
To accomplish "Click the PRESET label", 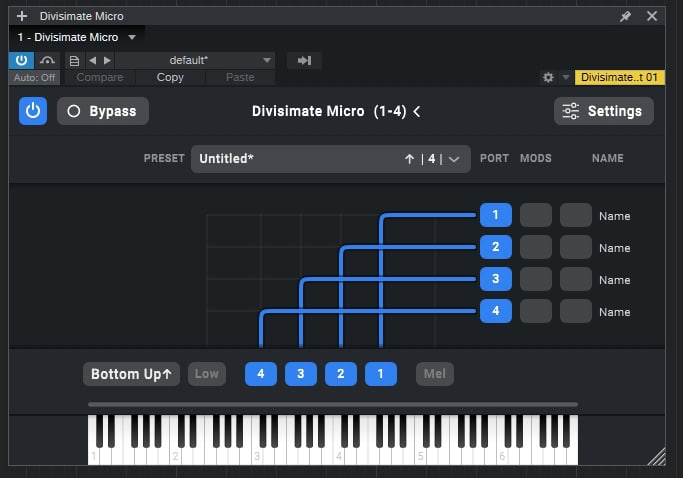I will 164,159.
